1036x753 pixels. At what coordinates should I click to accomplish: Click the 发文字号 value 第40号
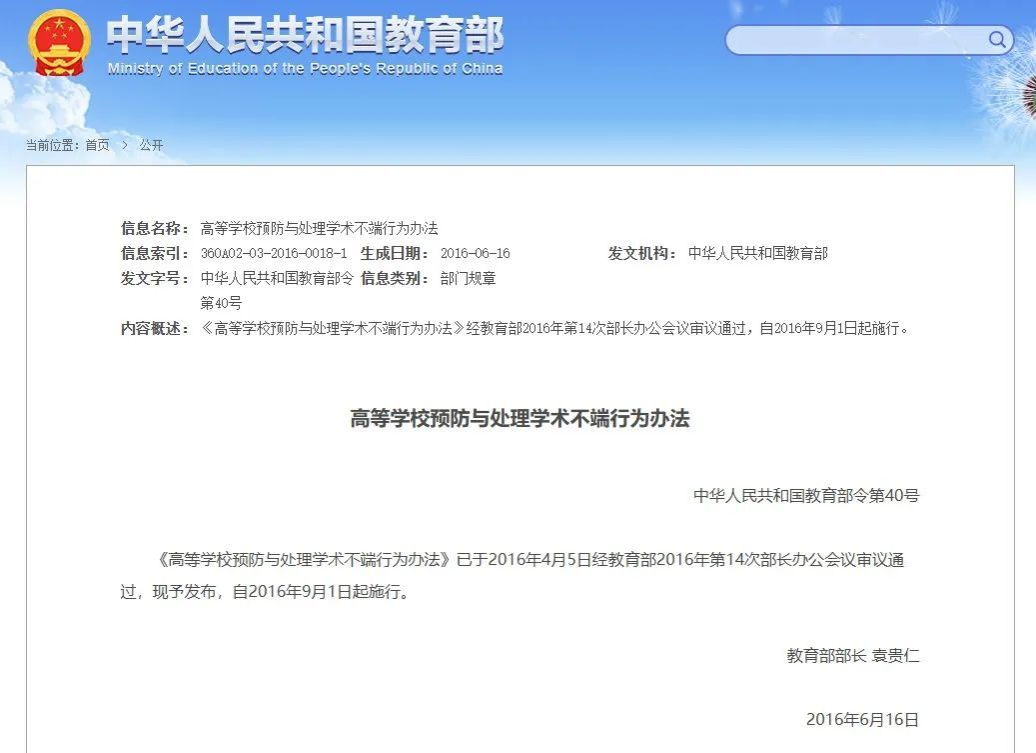pyautogui.click(x=221, y=302)
